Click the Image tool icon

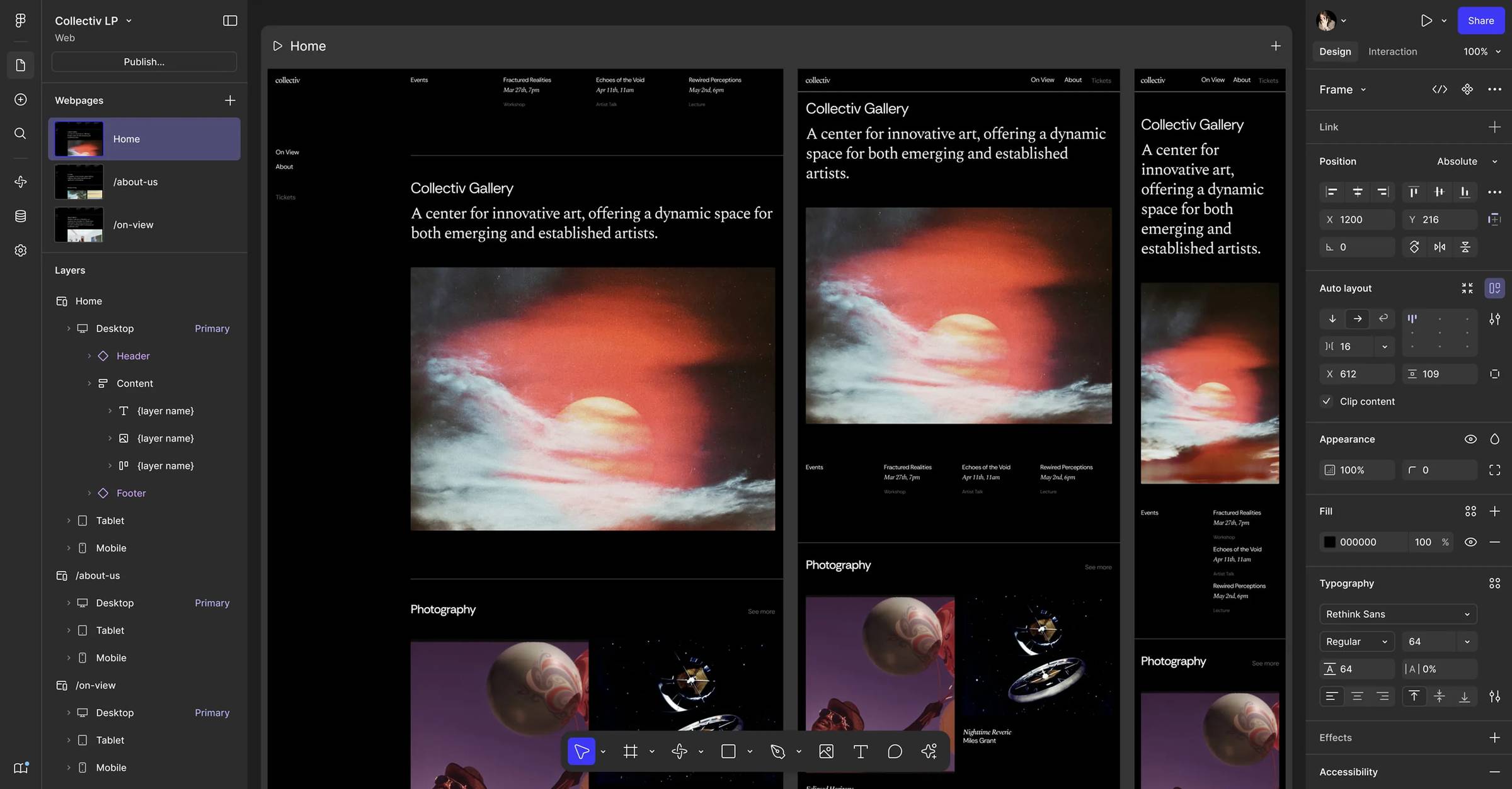pyautogui.click(x=826, y=751)
